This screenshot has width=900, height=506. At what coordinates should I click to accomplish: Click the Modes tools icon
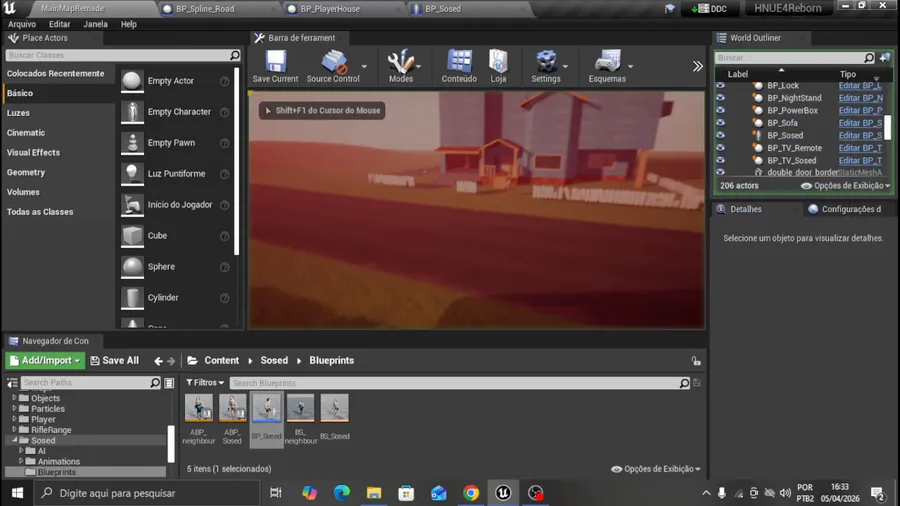point(401,62)
